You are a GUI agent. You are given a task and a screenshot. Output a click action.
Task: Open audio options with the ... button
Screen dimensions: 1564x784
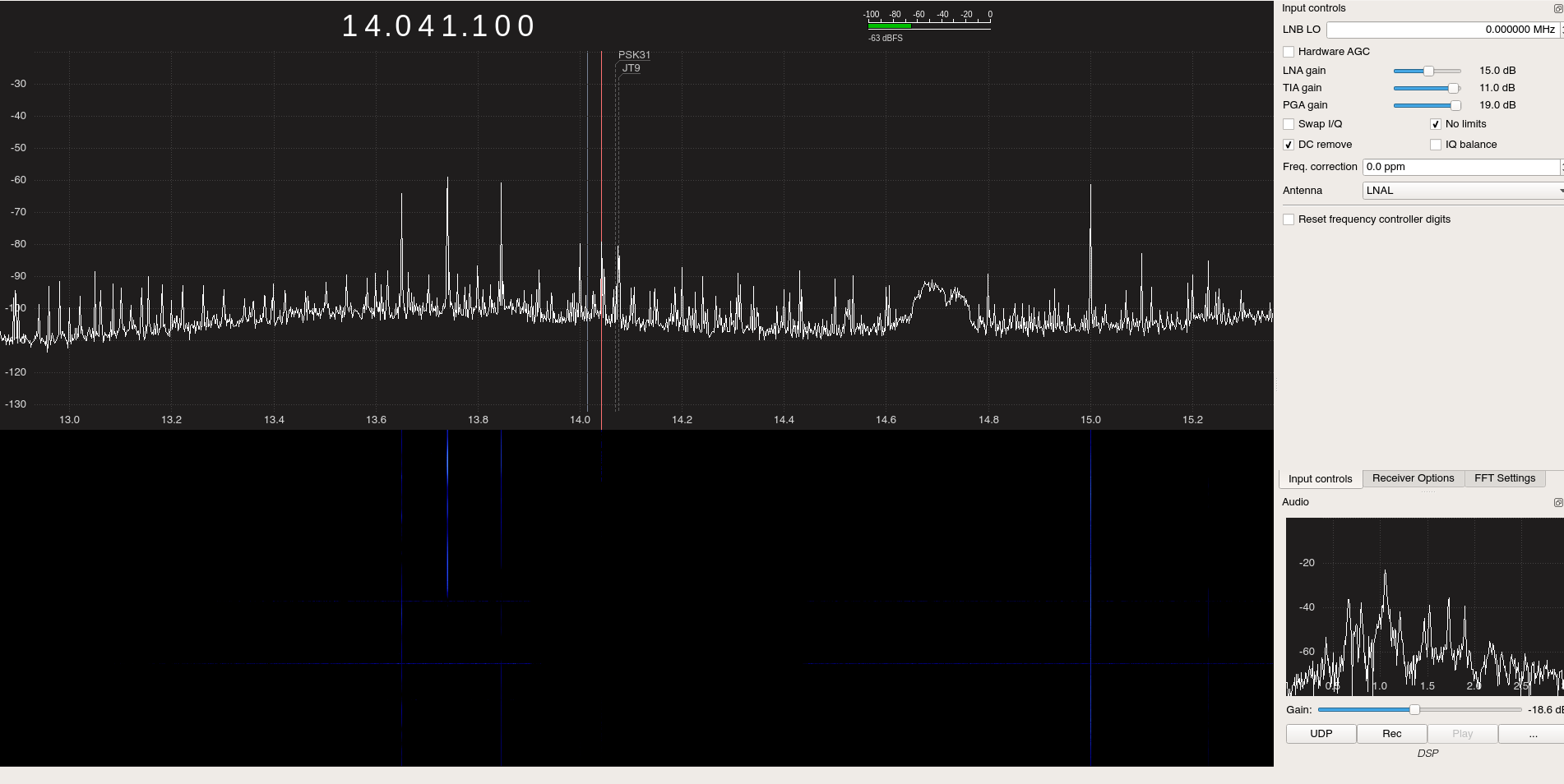1532,734
